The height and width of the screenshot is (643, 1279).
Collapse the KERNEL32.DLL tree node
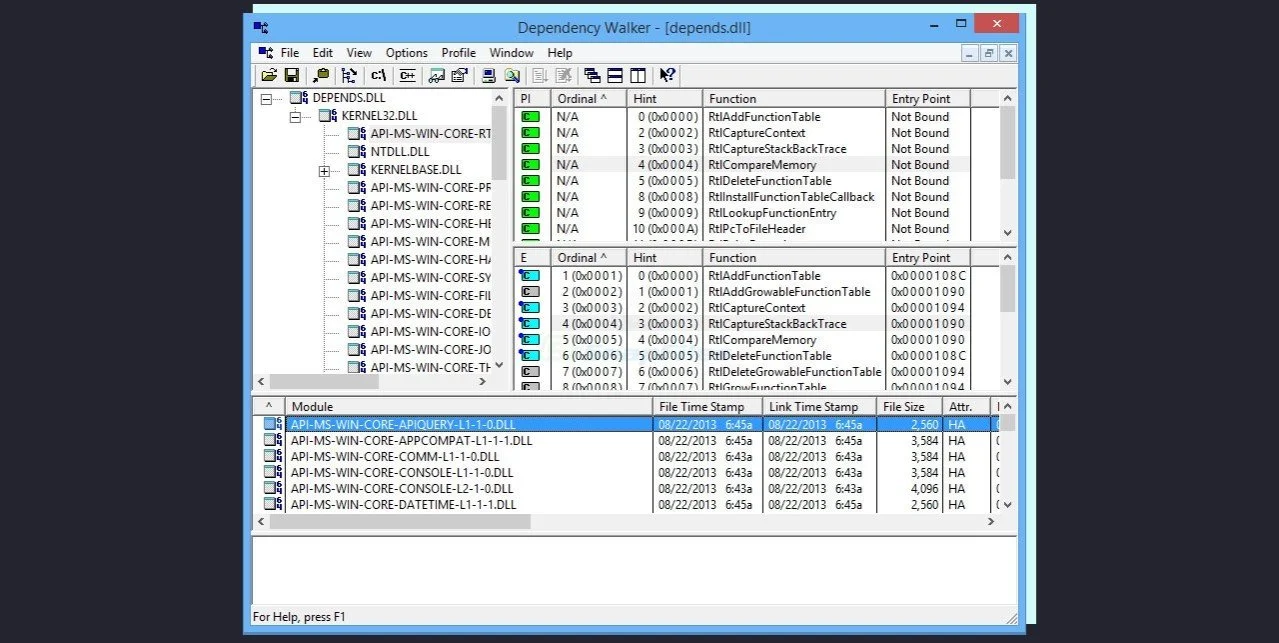(295, 117)
